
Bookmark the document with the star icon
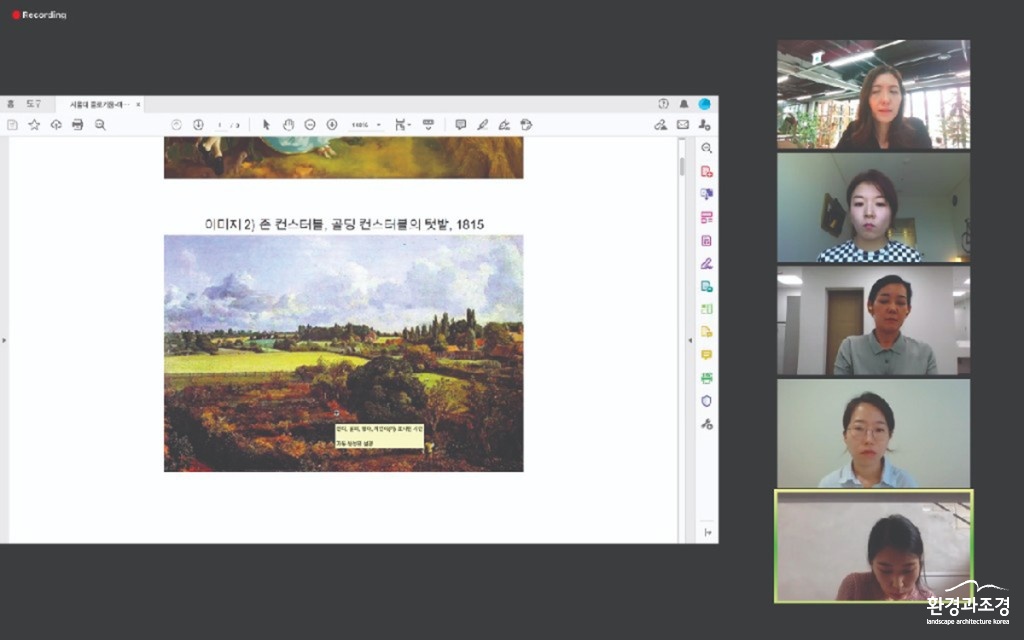coord(34,125)
